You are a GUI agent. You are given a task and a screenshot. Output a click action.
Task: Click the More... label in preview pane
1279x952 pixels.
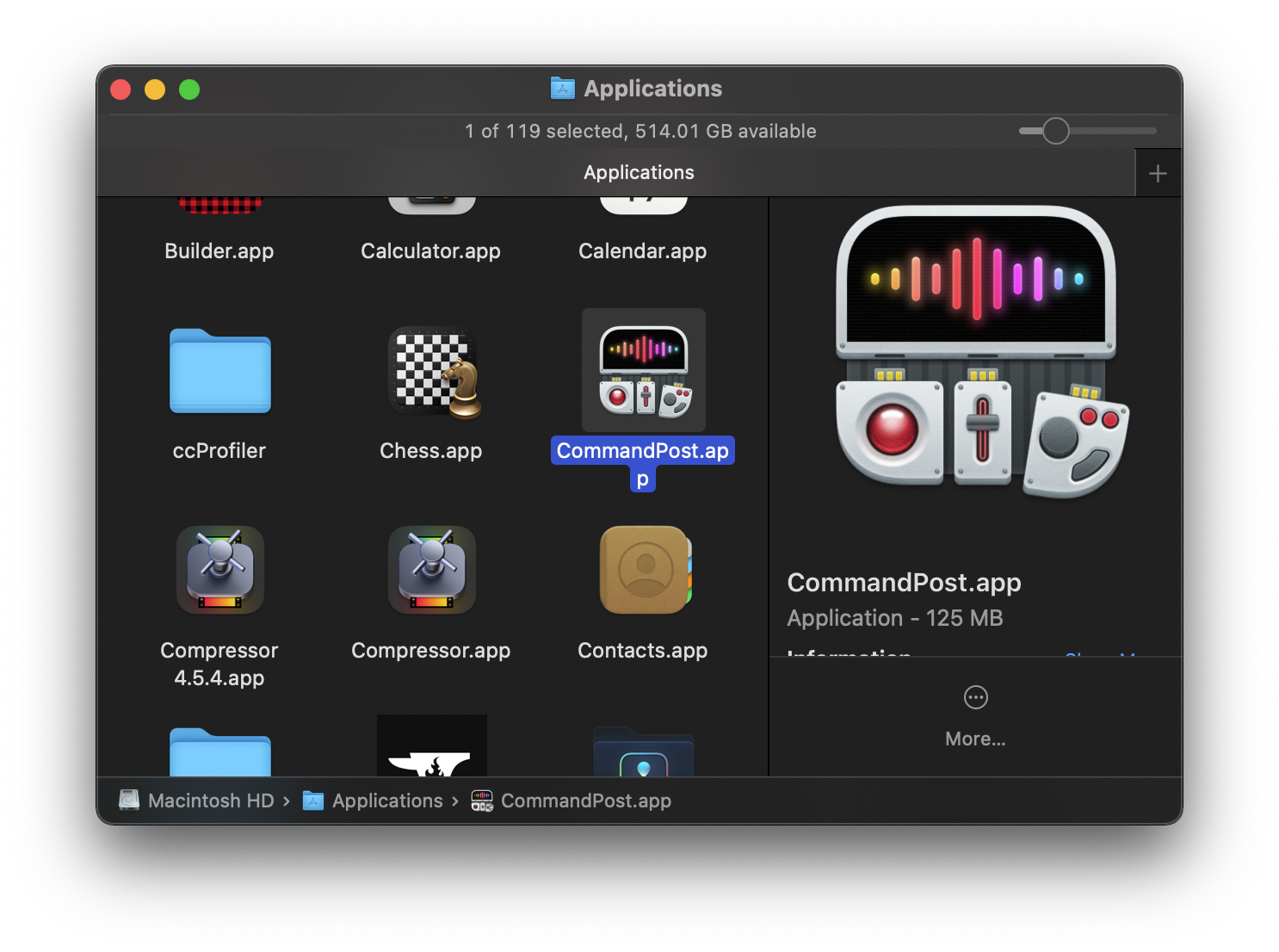click(x=975, y=739)
